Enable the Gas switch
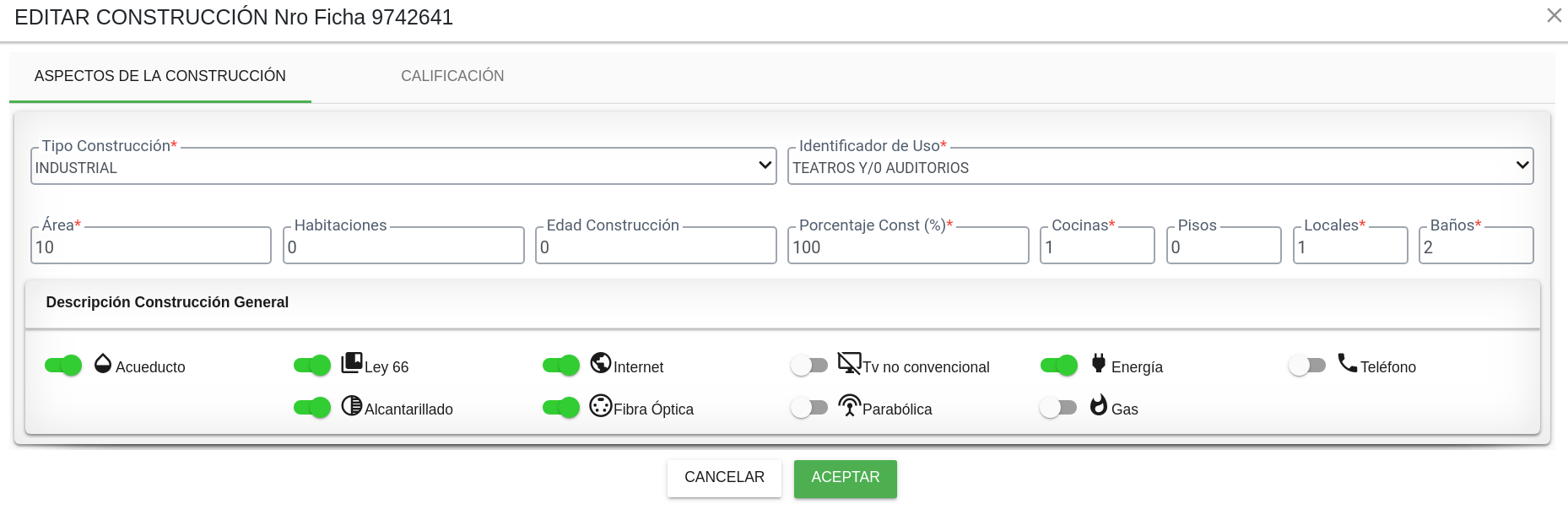The height and width of the screenshot is (515, 1568). point(1058,408)
